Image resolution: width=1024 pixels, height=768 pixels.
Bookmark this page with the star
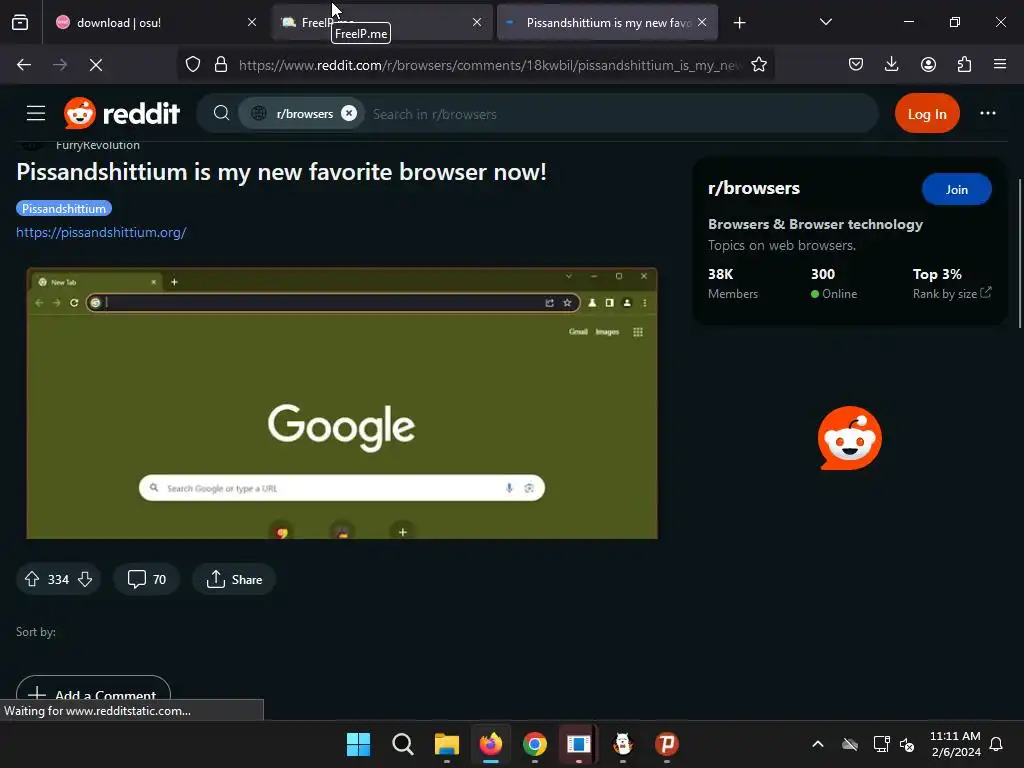[x=759, y=65]
